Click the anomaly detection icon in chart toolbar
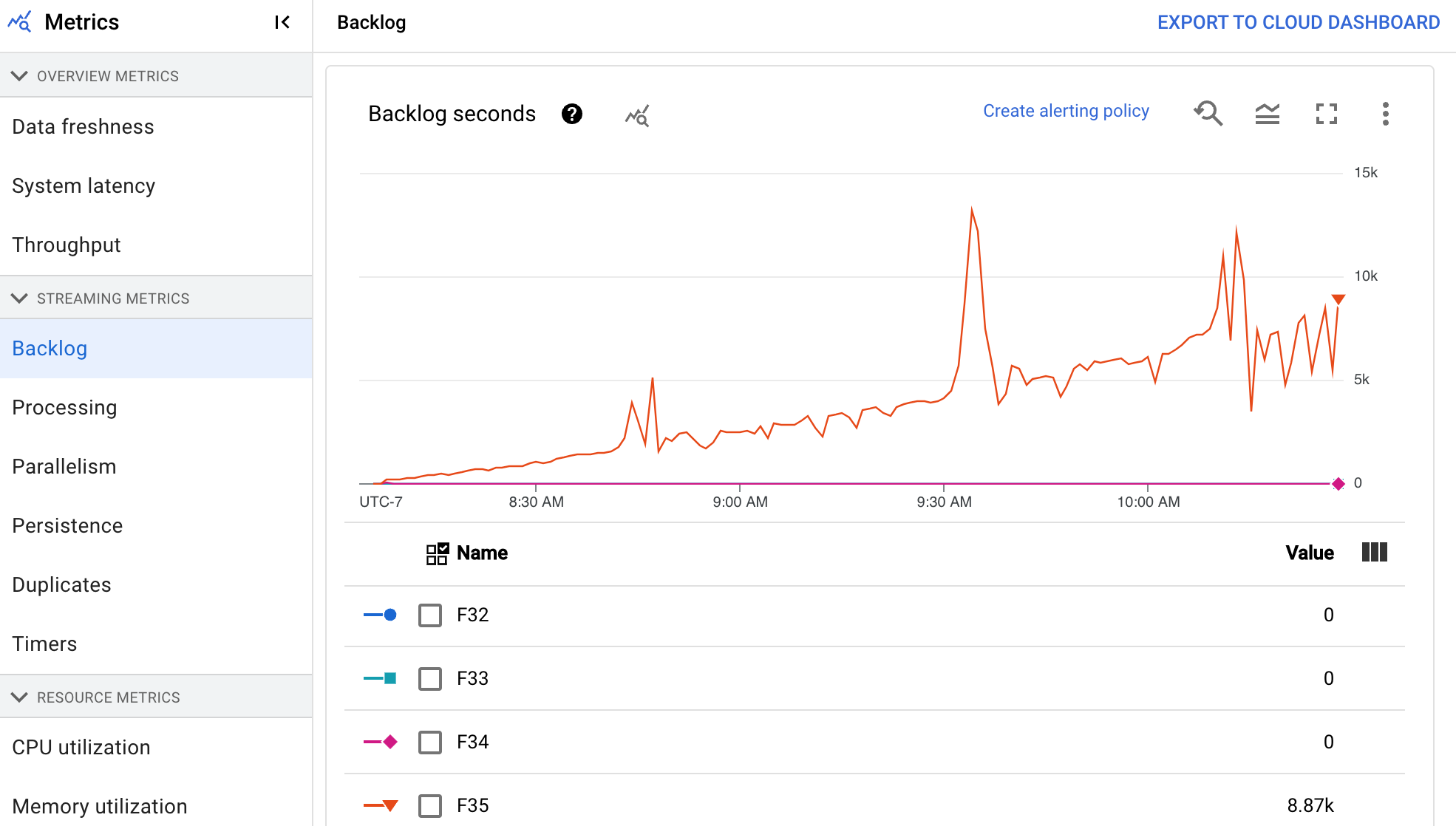Viewport: 1456px width, 826px height. pos(636,113)
